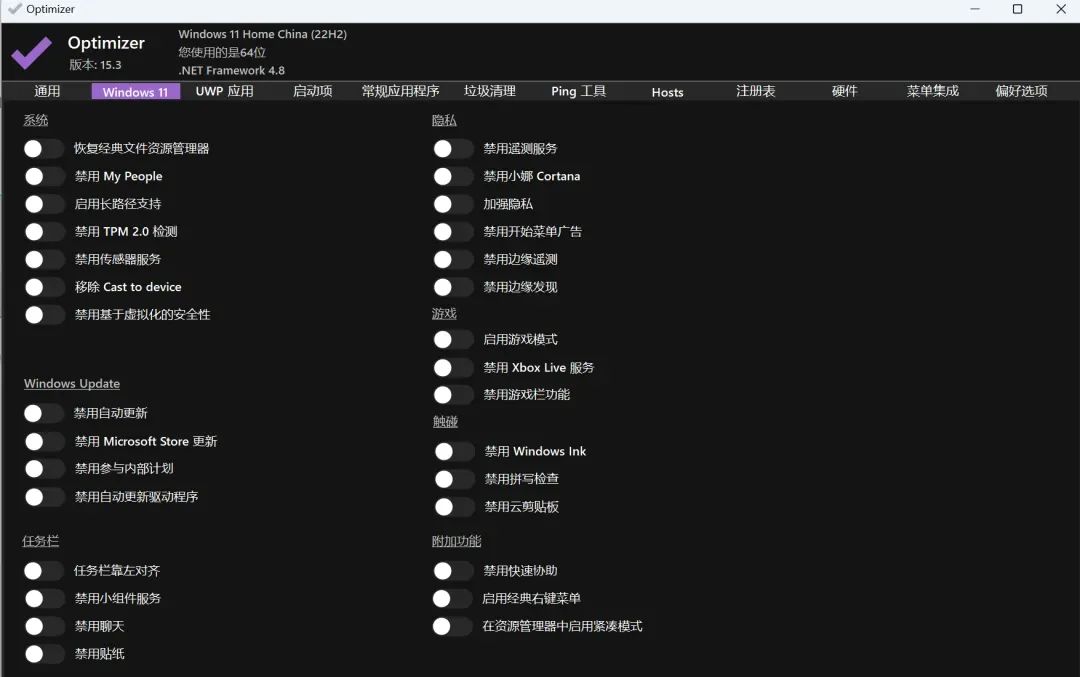Select the Windows 11 tab
Image resolution: width=1080 pixels, height=677 pixels.
[136, 92]
